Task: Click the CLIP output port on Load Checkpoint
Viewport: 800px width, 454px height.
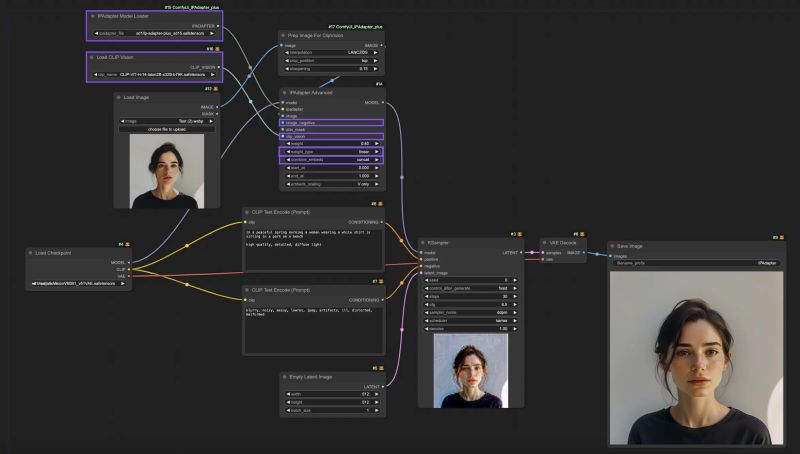Action: coord(129,269)
